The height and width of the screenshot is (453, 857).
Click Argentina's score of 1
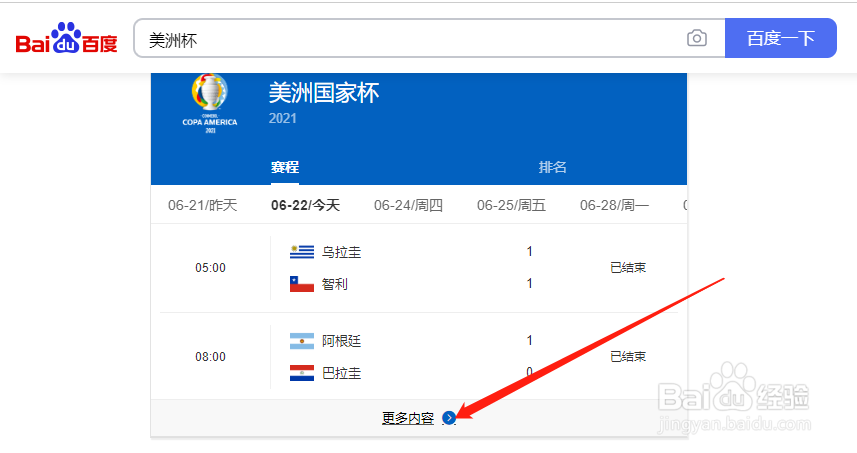[x=529, y=340]
